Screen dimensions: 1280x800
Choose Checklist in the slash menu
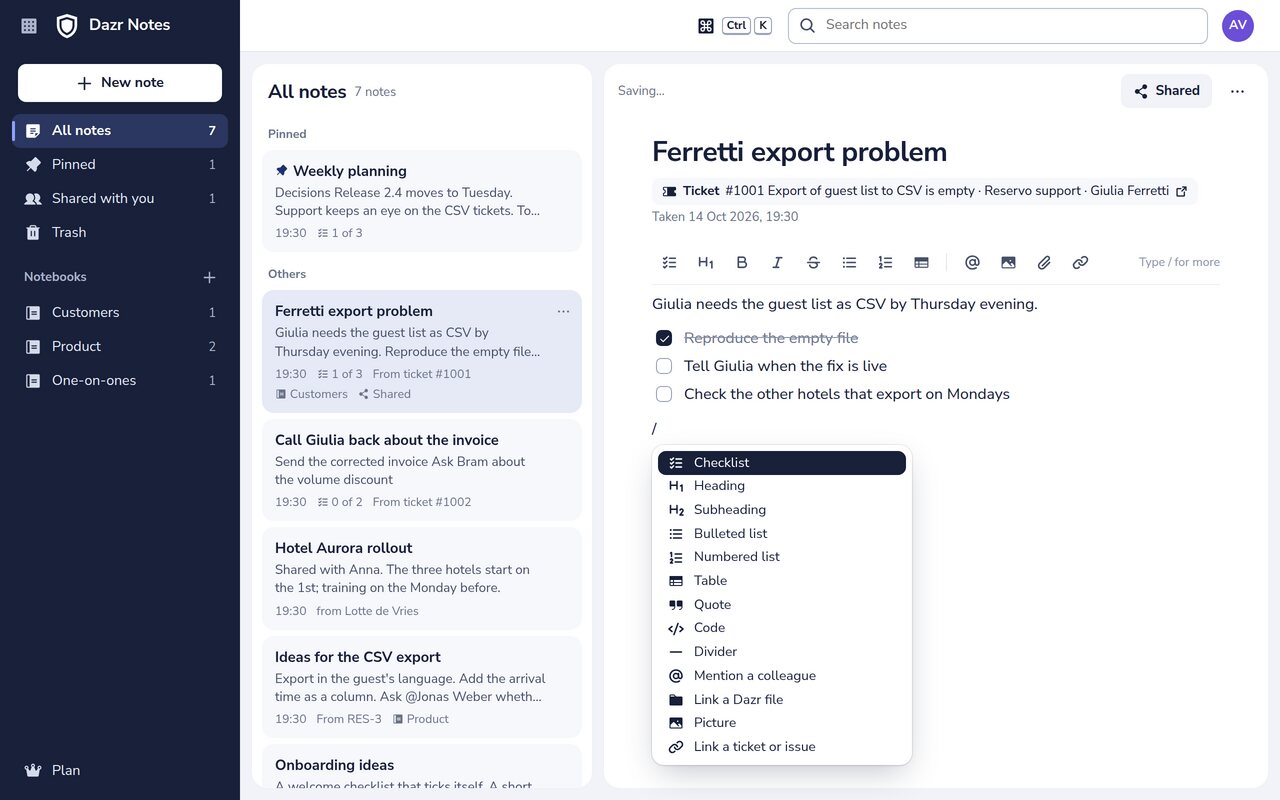pyautogui.click(x=782, y=463)
